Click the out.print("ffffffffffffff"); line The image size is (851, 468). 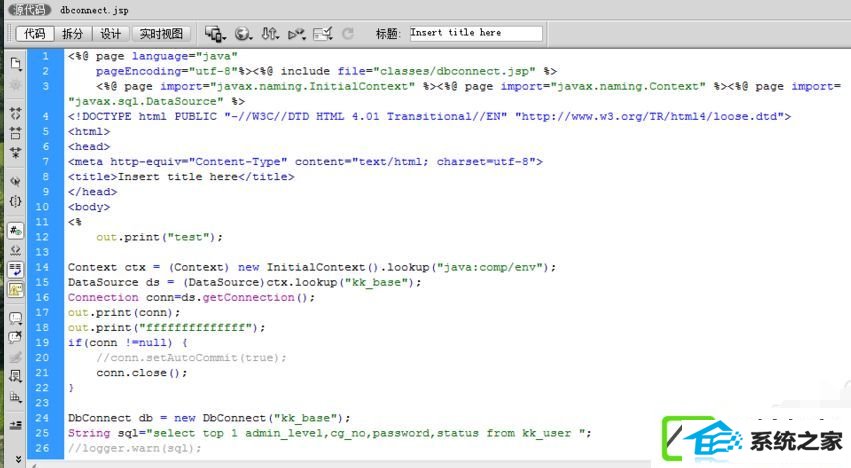coord(167,327)
